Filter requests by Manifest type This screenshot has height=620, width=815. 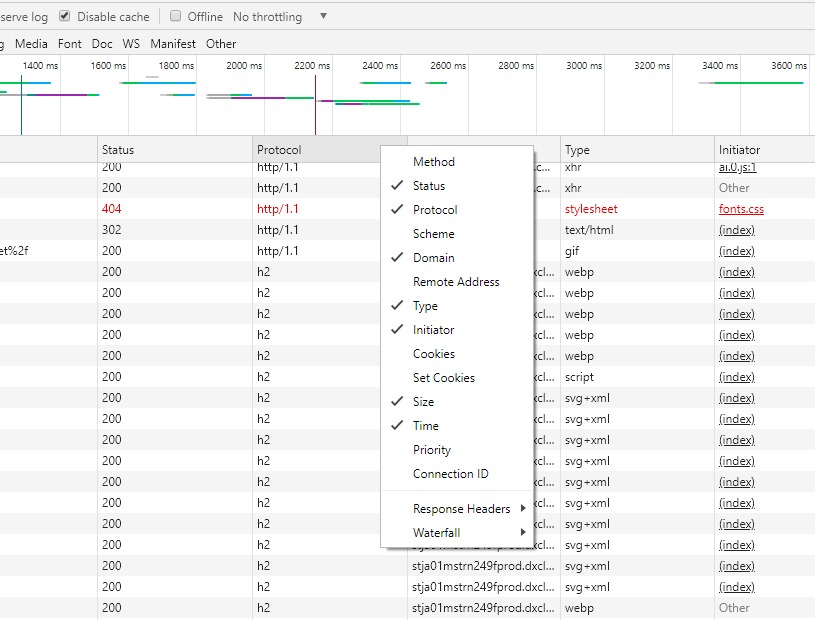(173, 44)
